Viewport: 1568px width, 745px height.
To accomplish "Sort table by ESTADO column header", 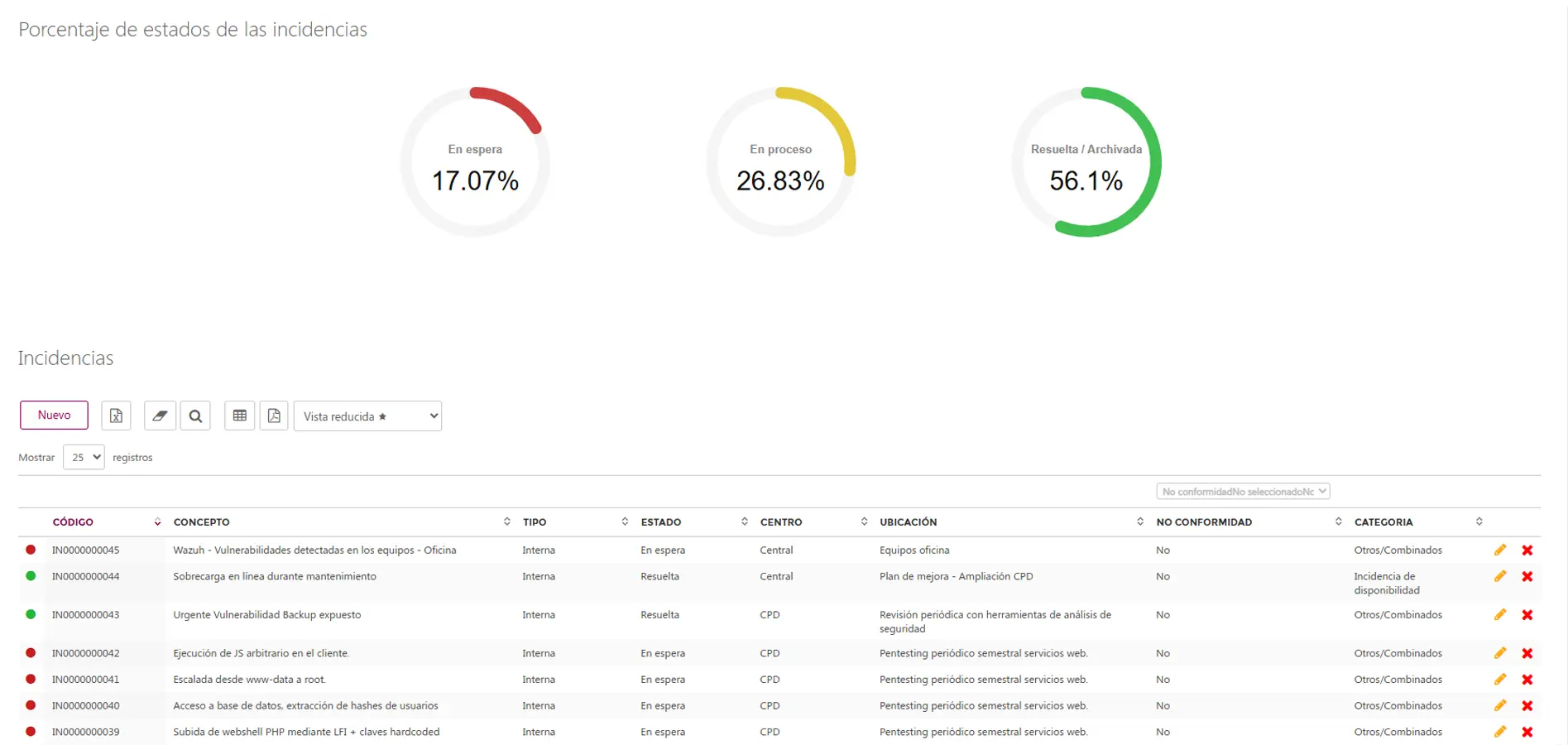I will 660,522.
